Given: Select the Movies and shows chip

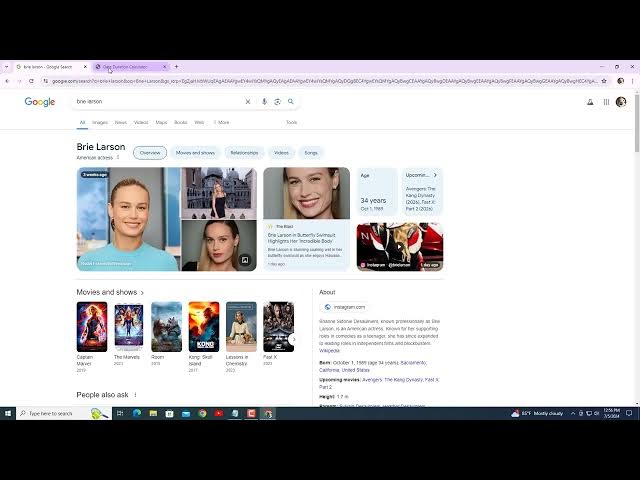Looking at the screenshot, I should (195, 153).
